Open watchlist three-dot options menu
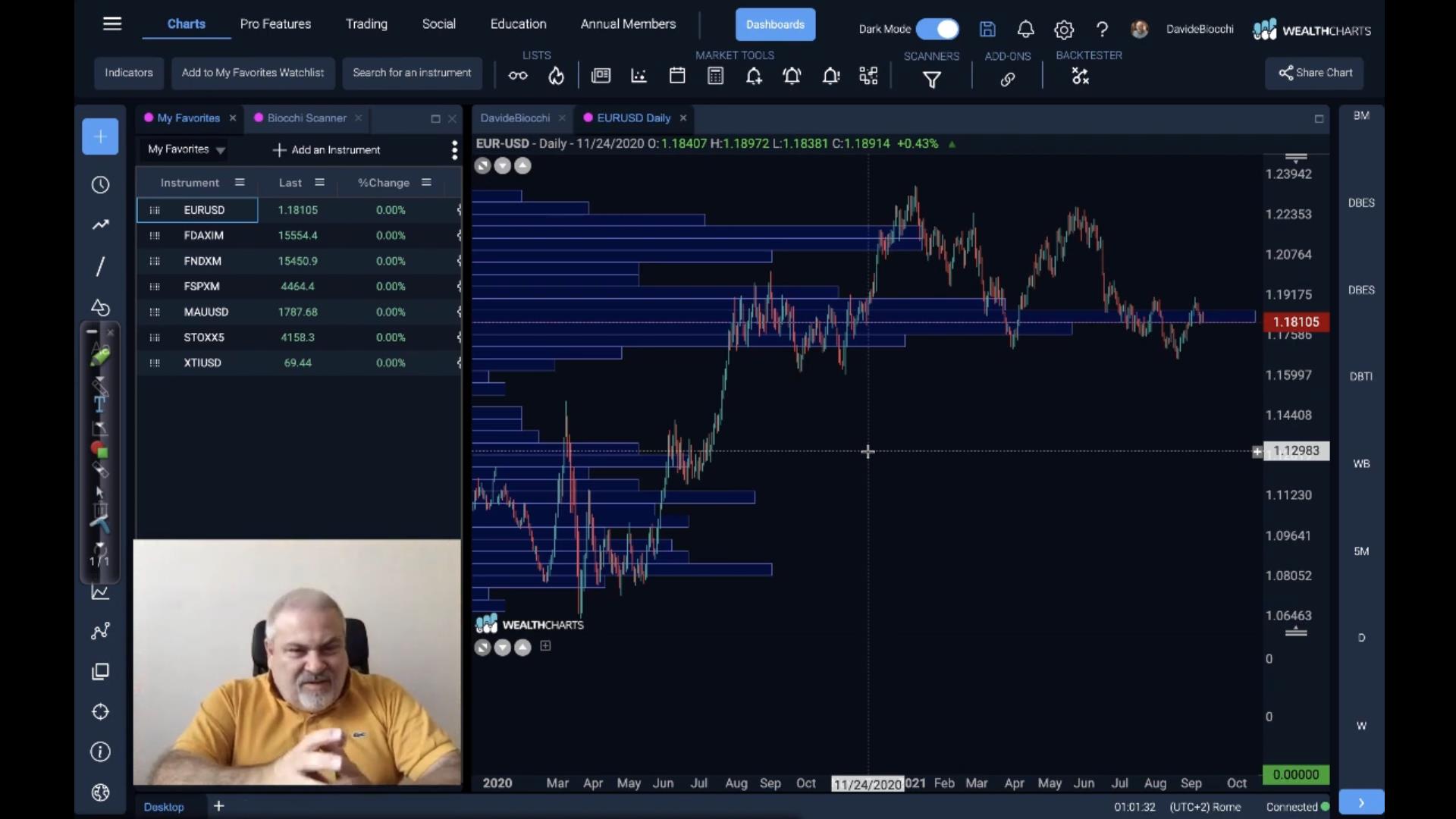Viewport: 1456px width, 819px height. click(x=454, y=150)
